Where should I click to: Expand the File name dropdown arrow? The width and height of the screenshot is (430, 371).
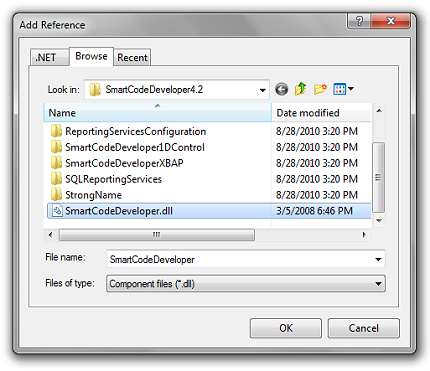point(378,259)
